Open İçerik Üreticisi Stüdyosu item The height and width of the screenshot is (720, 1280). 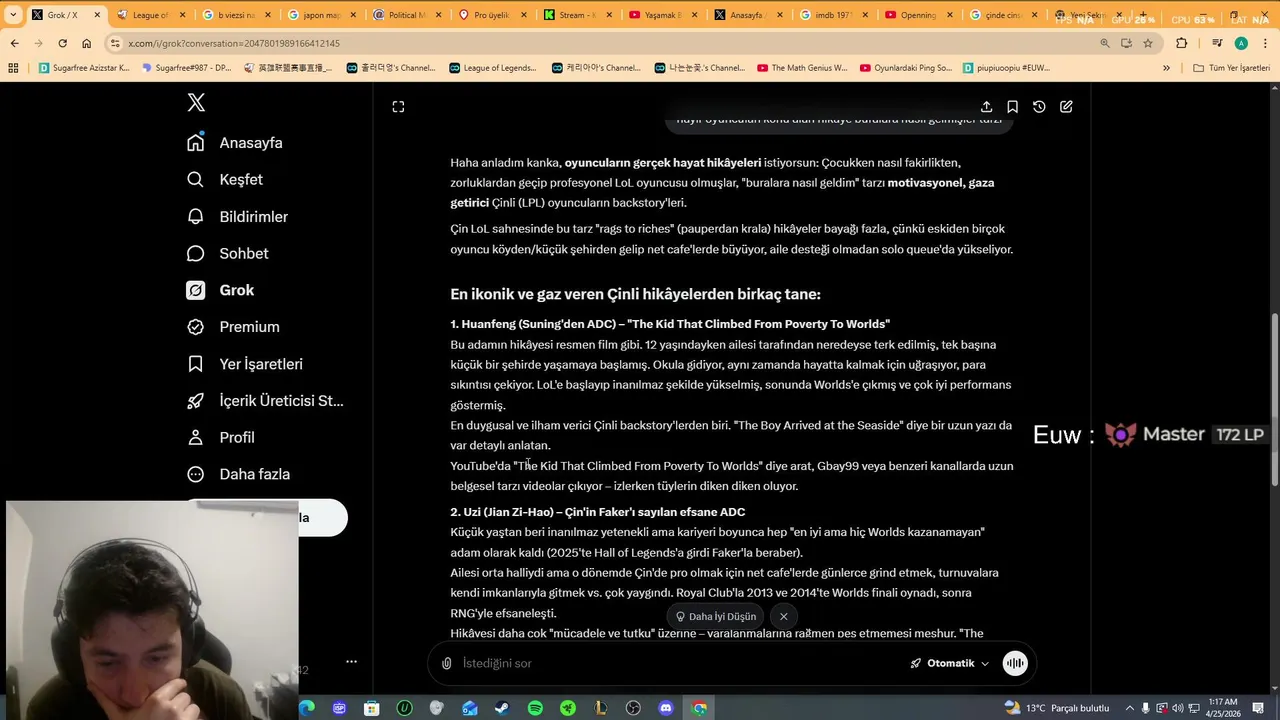[265, 401]
